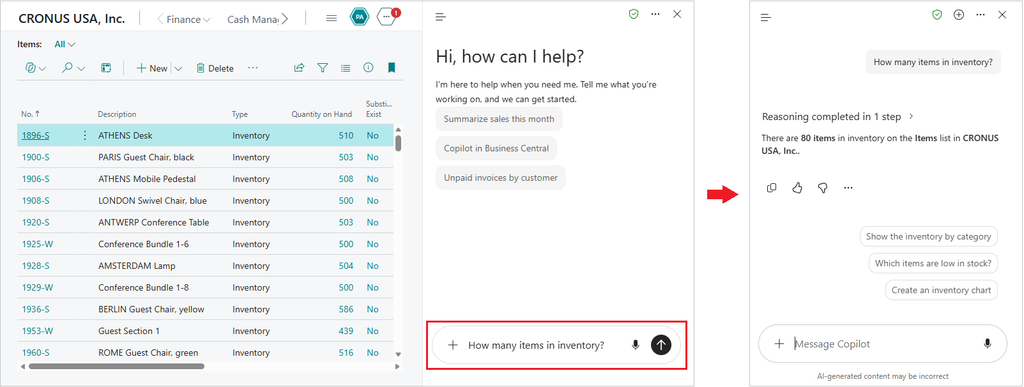Screen dimensions: 1024x387
Task: Click the Quantity on Hand column header
Action: point(322,114)
